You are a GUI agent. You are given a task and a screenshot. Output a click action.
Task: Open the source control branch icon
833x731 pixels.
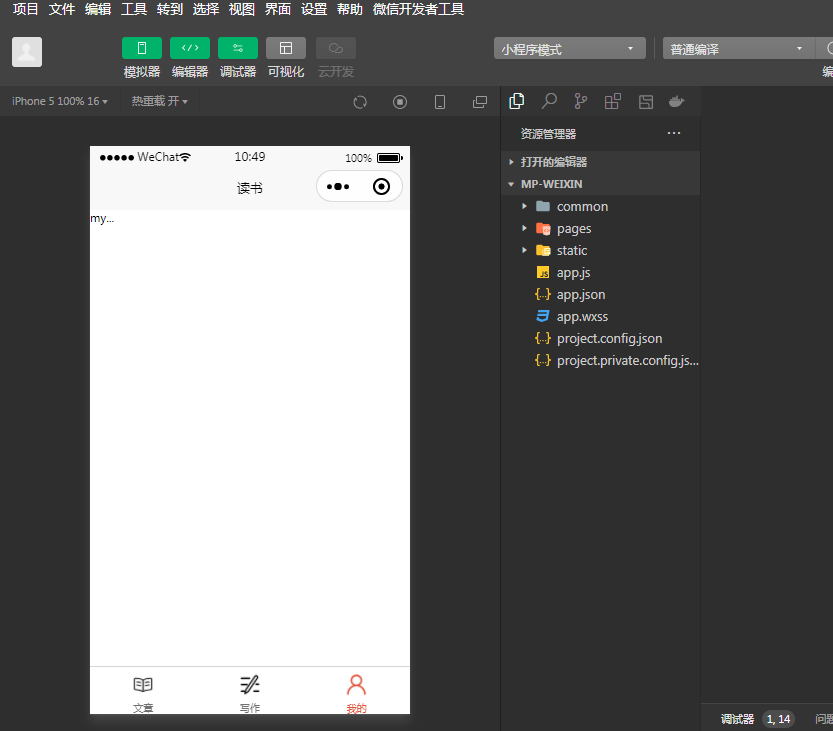click(x=581, y=101)
